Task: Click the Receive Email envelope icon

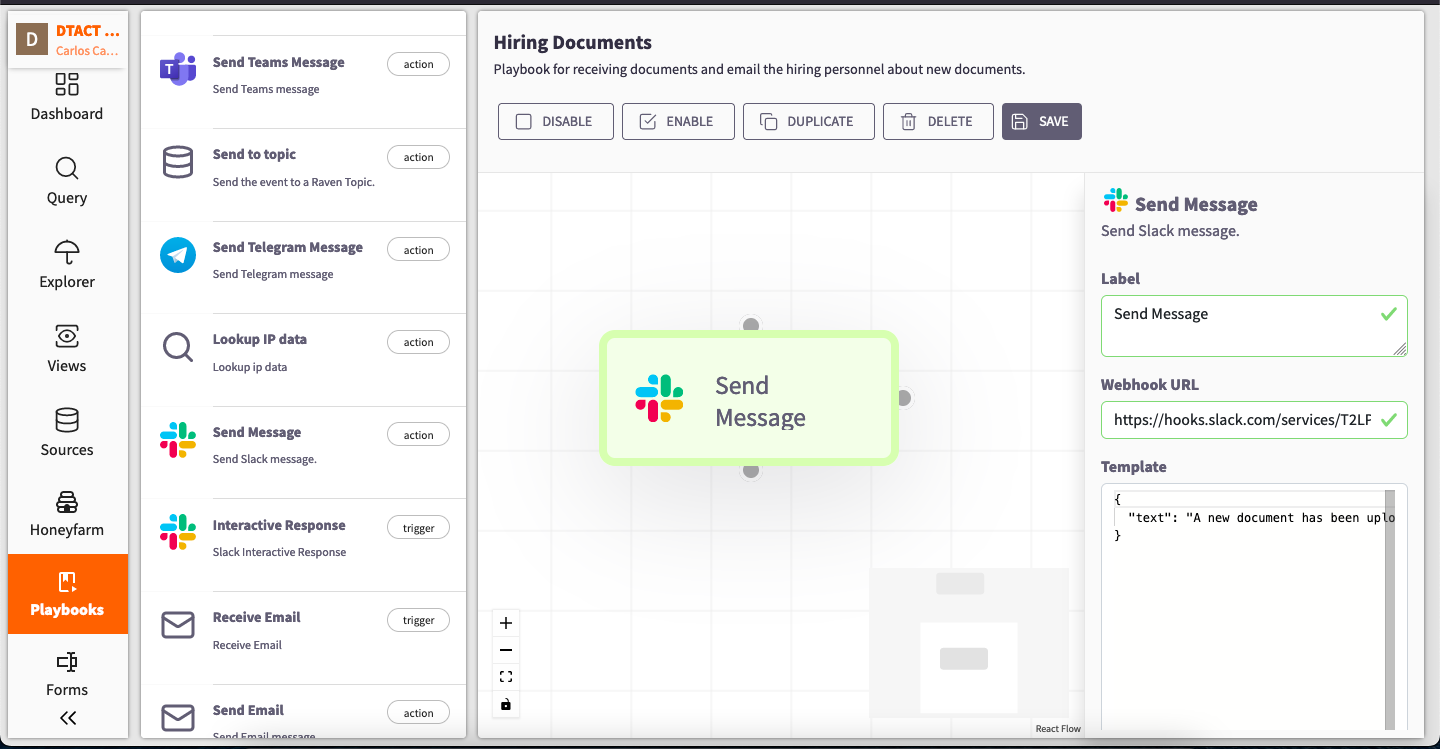Action: [178, 625]
